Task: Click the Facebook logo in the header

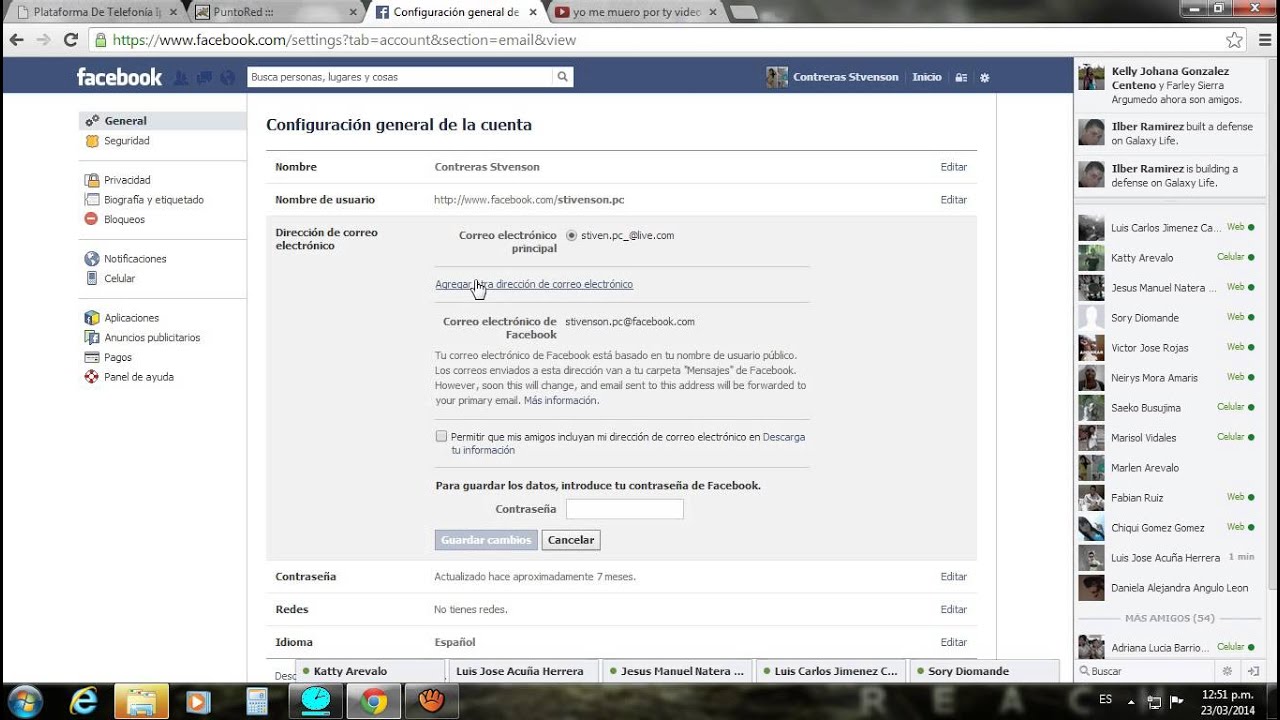Action: pyautogui.click(x=119, y=77)
